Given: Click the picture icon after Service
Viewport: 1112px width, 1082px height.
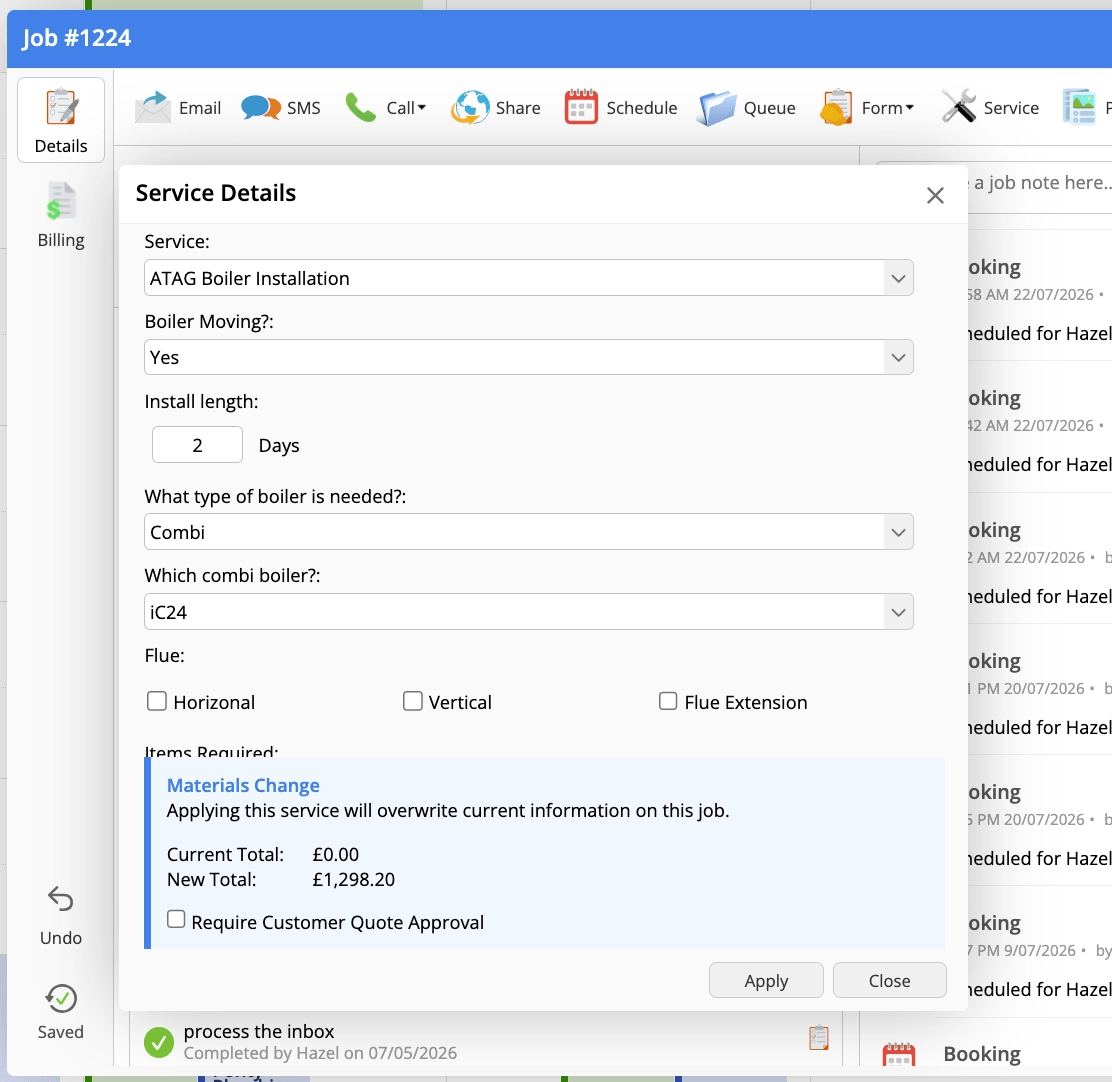Looking at the screenshot, I should 1079,107.
